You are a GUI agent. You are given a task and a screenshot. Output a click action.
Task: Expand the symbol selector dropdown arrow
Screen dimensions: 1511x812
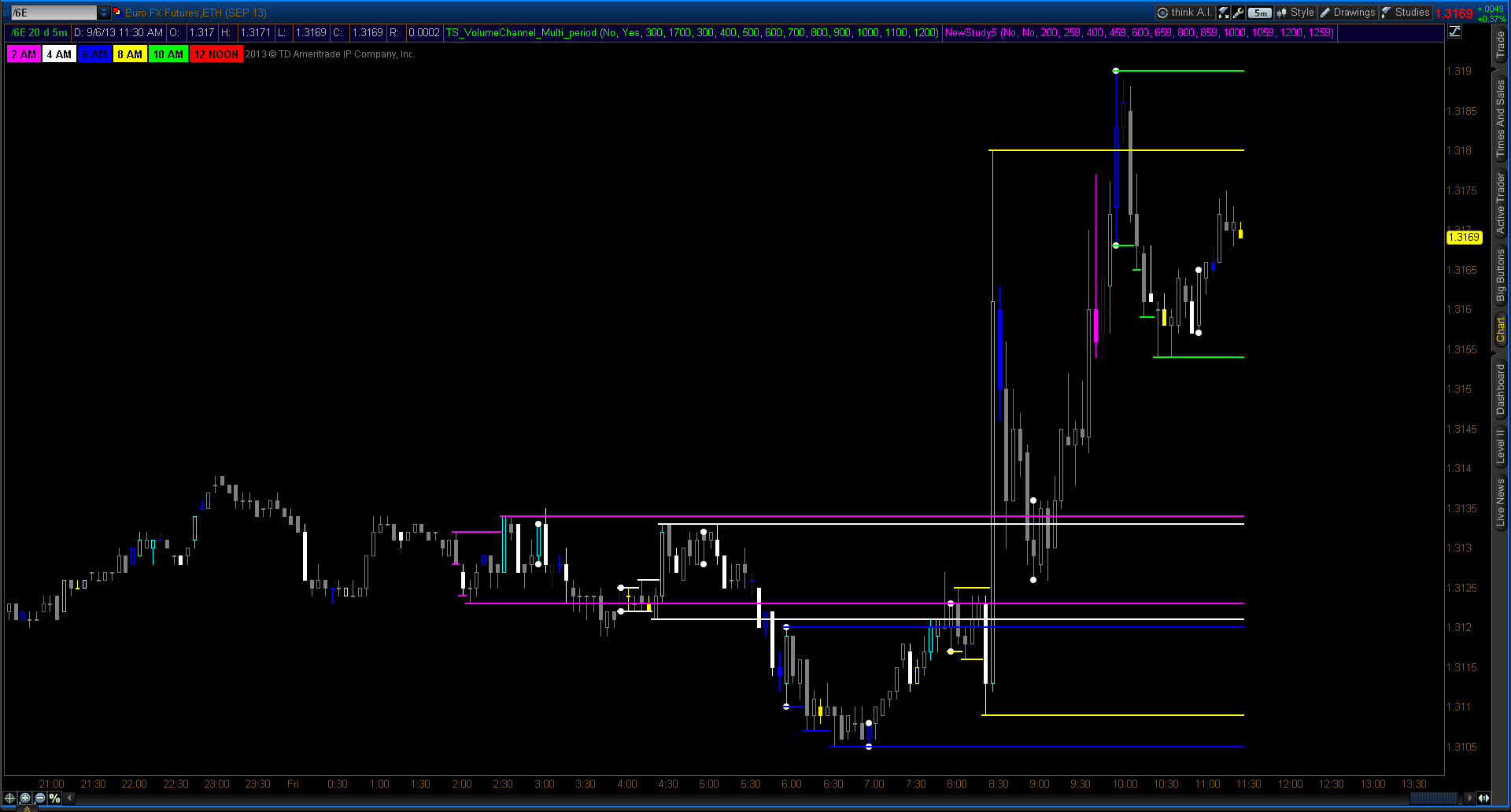(104, 13)
